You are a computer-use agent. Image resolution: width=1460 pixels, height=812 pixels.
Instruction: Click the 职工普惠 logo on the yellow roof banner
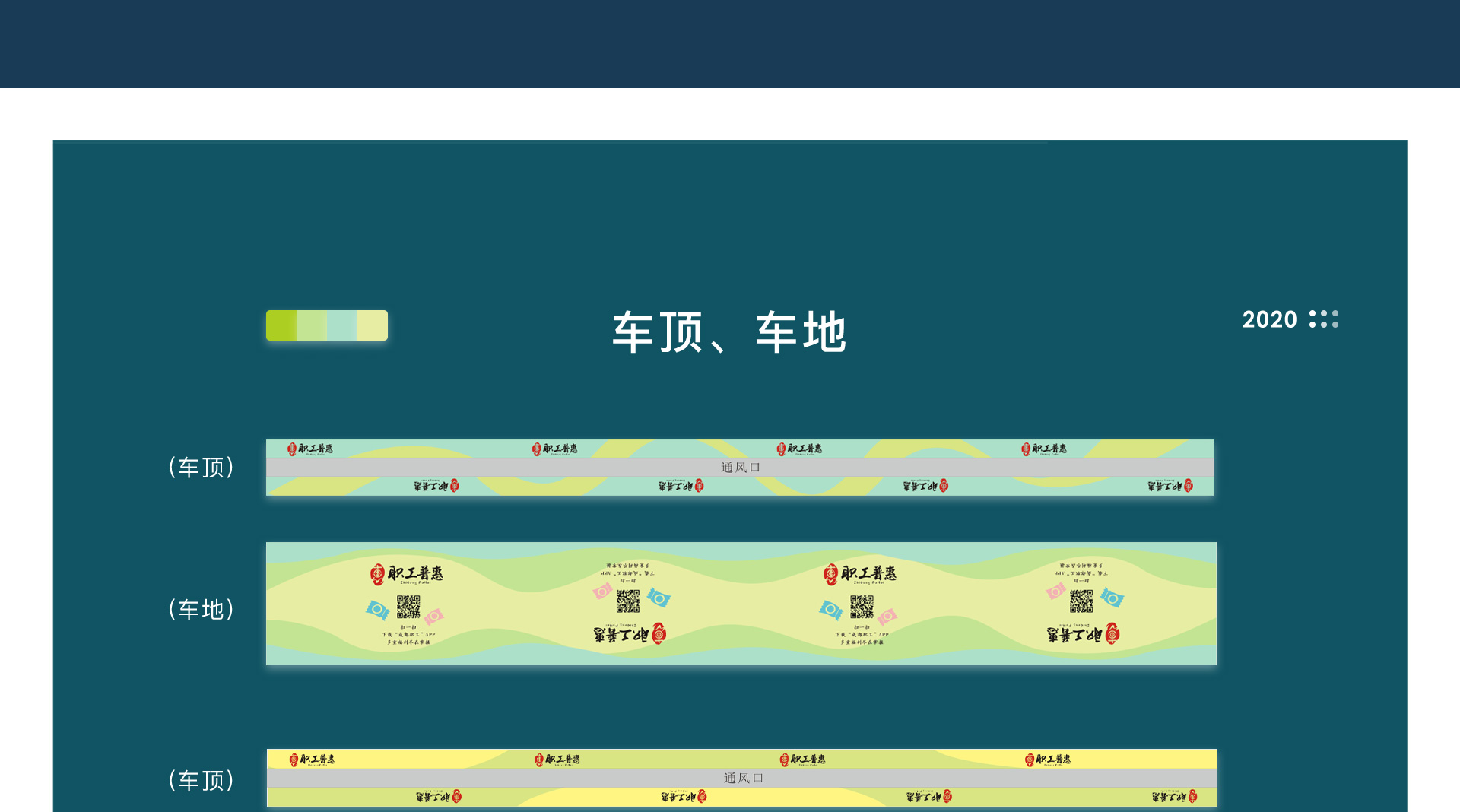point(319,758)
